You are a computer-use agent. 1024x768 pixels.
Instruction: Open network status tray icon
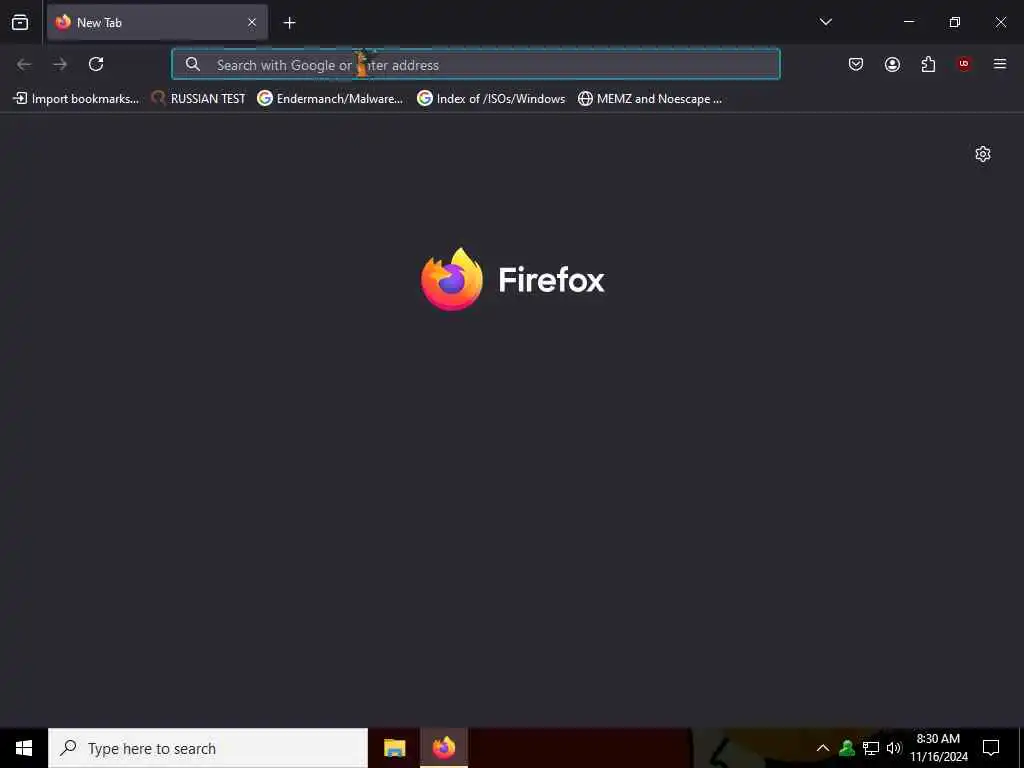coord(871,748)
